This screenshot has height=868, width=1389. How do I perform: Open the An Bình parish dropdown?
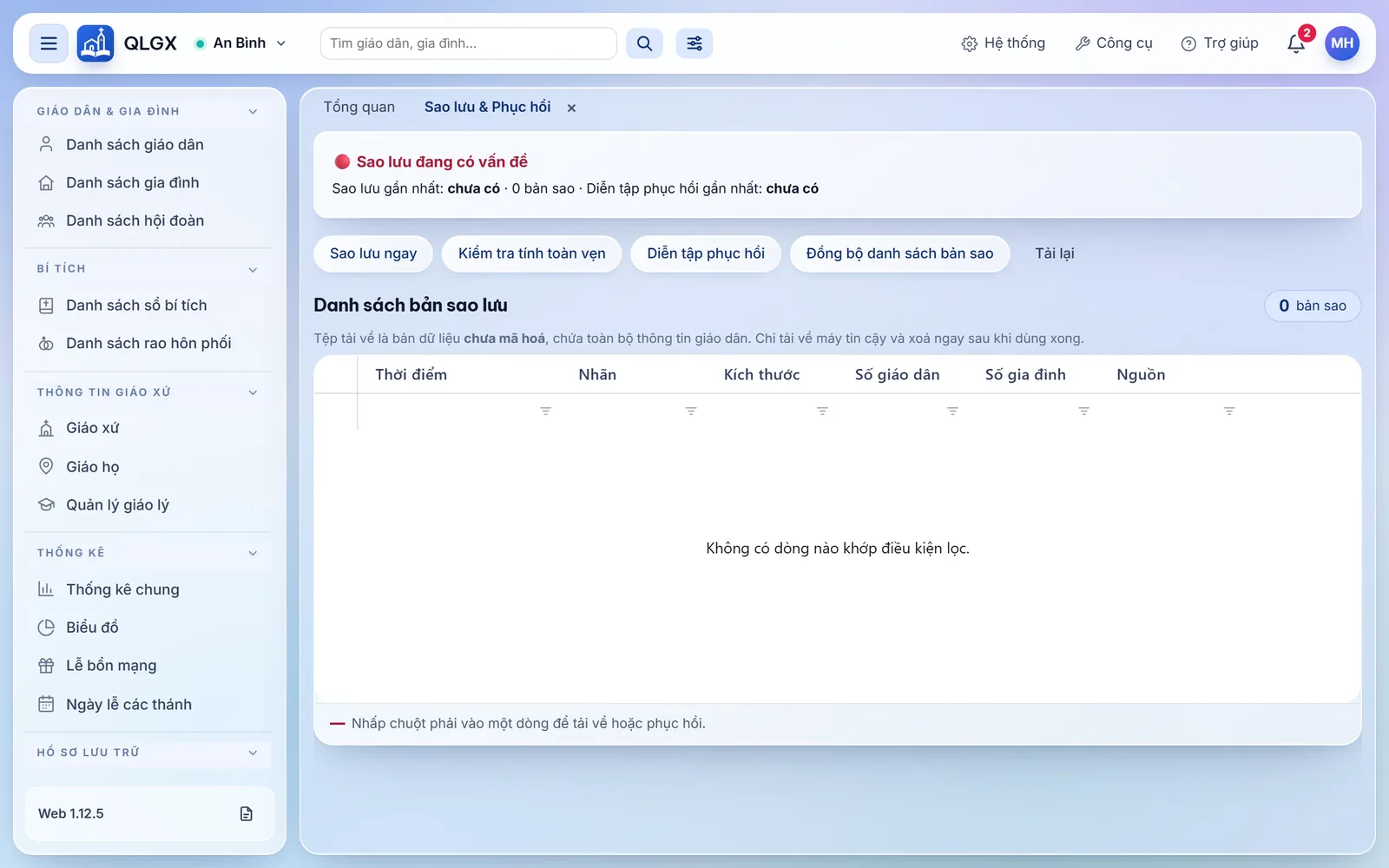pyautogui.click(x=240, y=43)
